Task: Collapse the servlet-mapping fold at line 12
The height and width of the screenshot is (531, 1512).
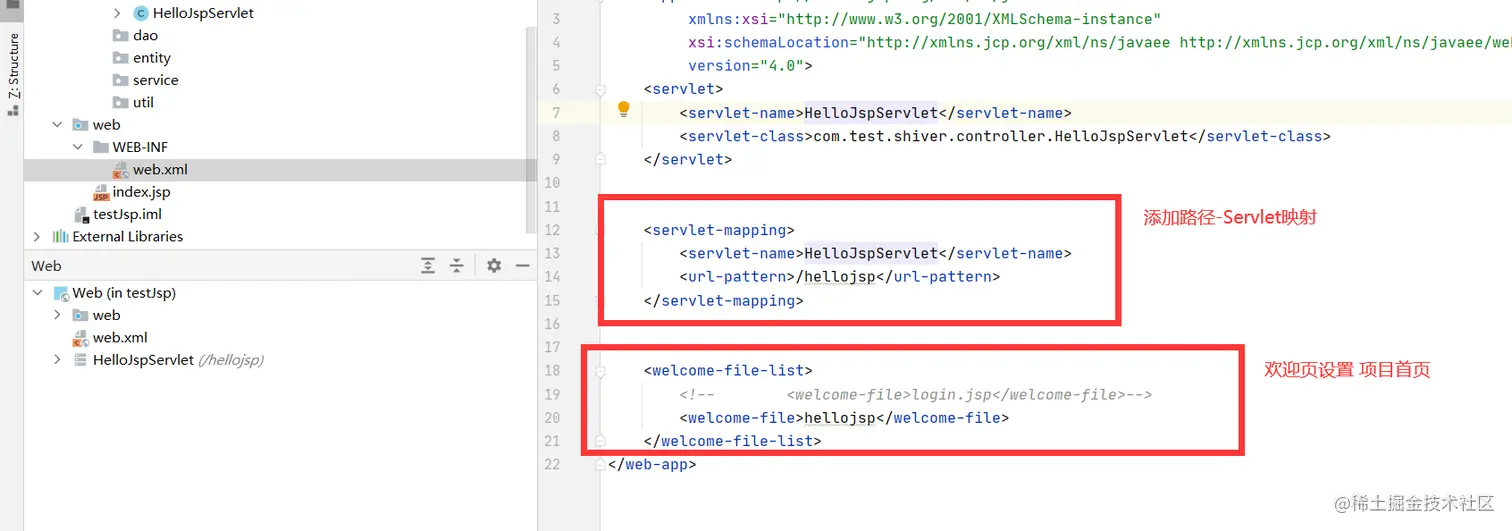Action: tap(600, 231)
